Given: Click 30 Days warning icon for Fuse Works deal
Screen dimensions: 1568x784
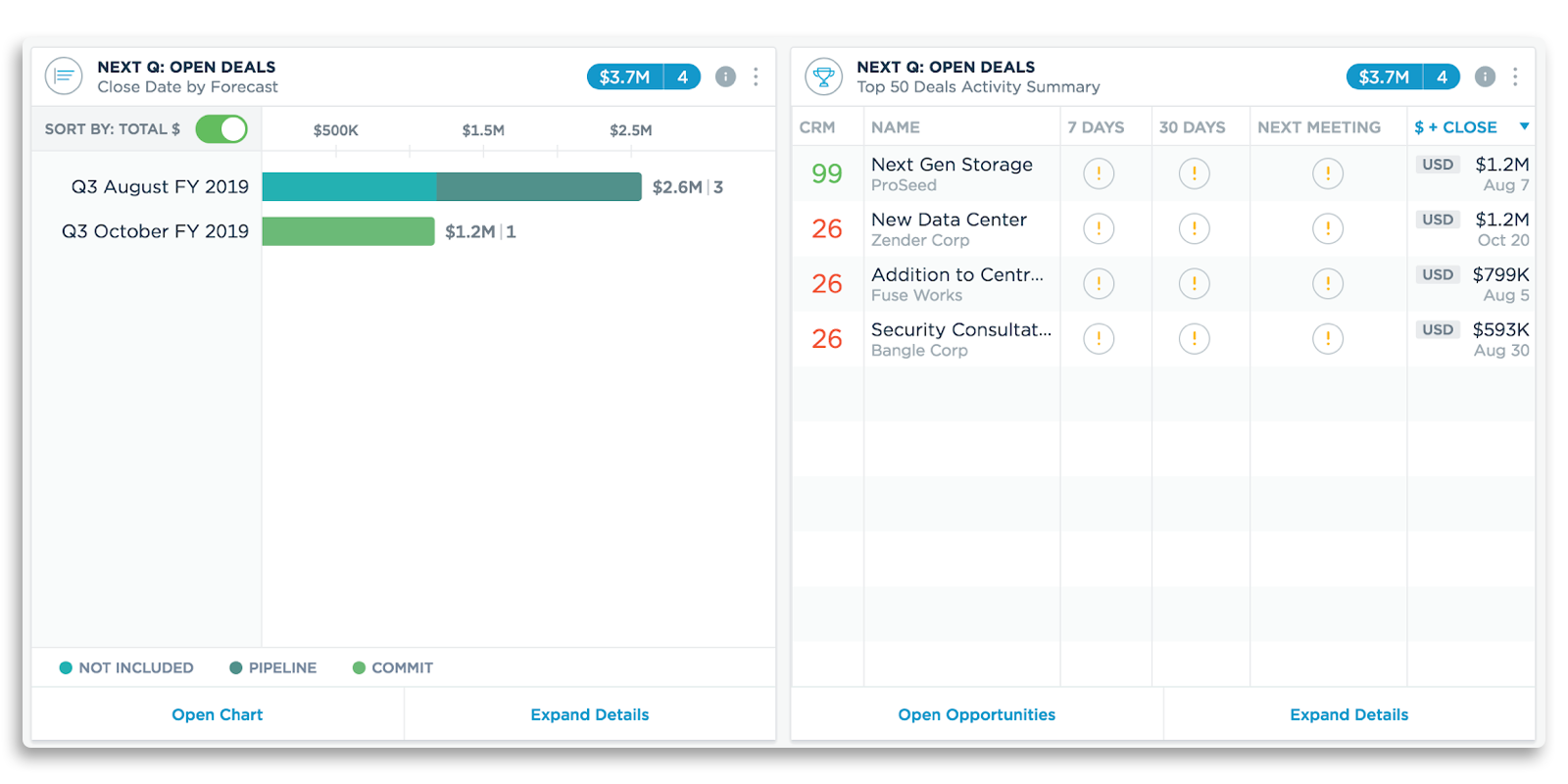Looking at the screenshot, I should click(x=1194, y=283).
